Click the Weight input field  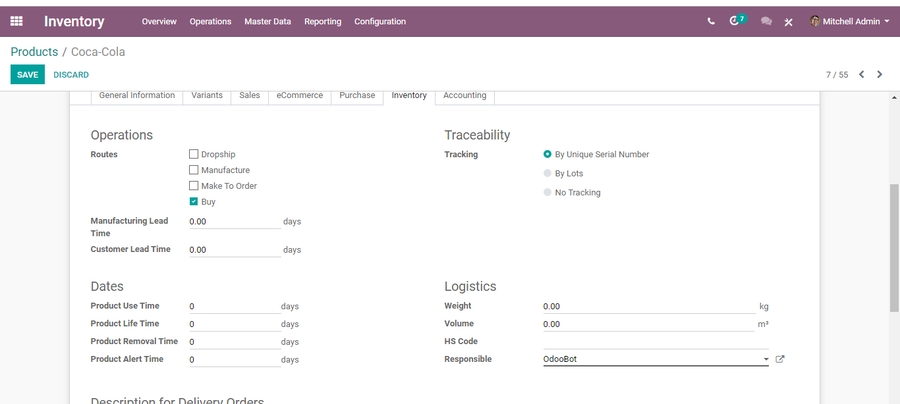click(648, 306)
